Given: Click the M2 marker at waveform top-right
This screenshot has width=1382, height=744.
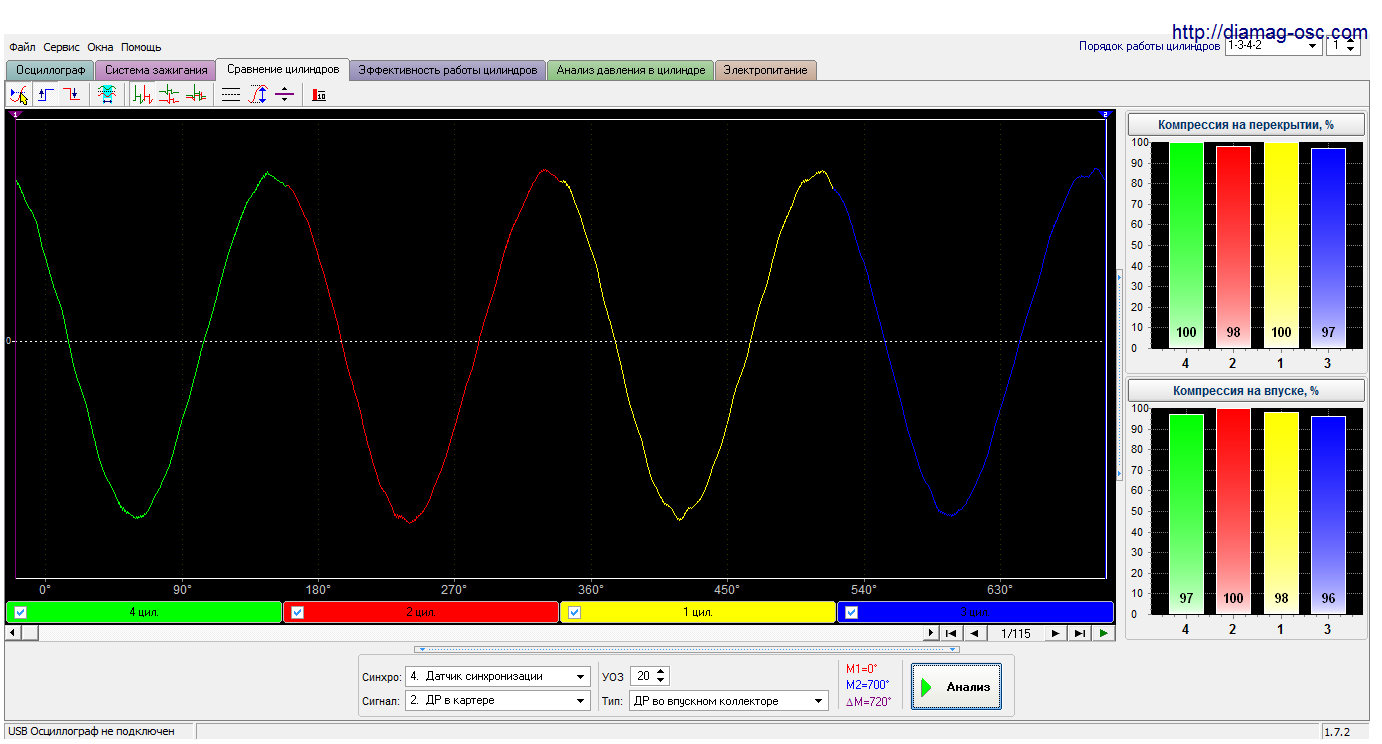Looking at the screenshot, I should click(1105, 115).
